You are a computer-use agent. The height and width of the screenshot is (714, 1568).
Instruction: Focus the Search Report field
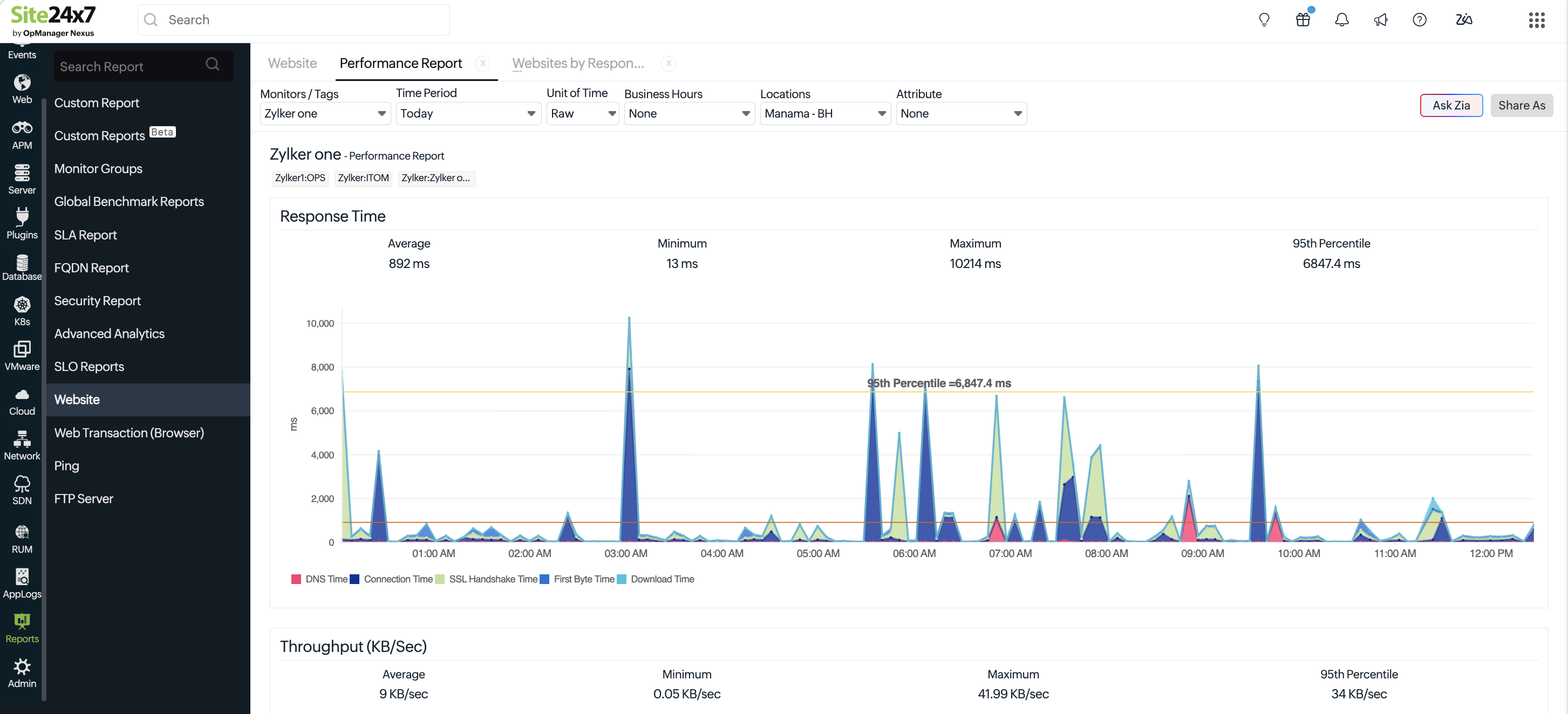(x=144, y=66)
